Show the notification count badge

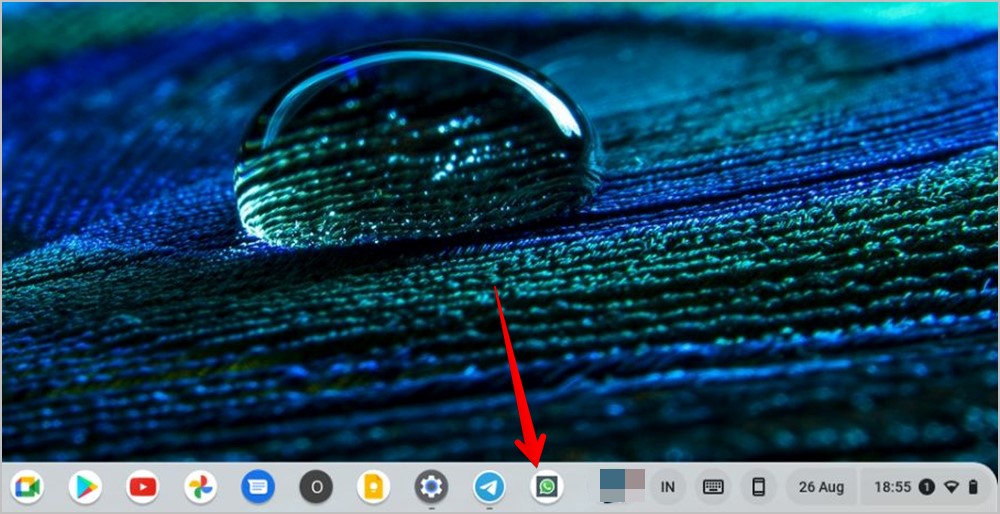tap(927, 488)
